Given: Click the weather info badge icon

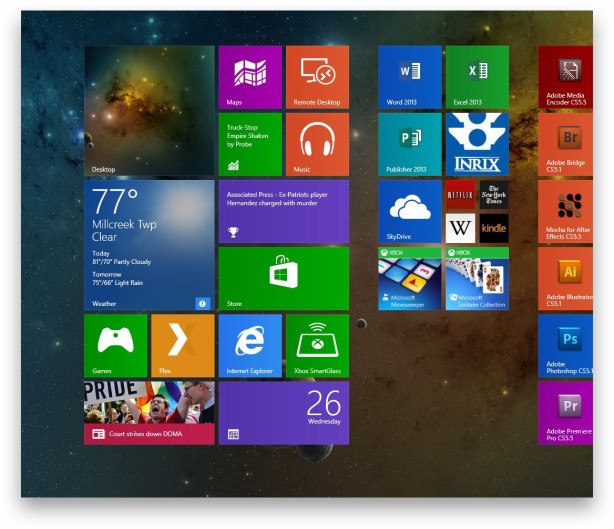Looking at the screenshot, I should [x=202, y=303].
